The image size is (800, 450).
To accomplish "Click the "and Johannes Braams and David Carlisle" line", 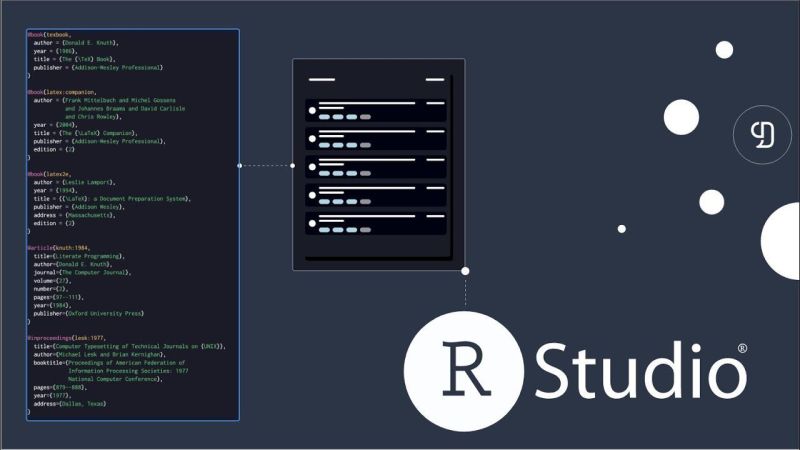I will point(125,109).
